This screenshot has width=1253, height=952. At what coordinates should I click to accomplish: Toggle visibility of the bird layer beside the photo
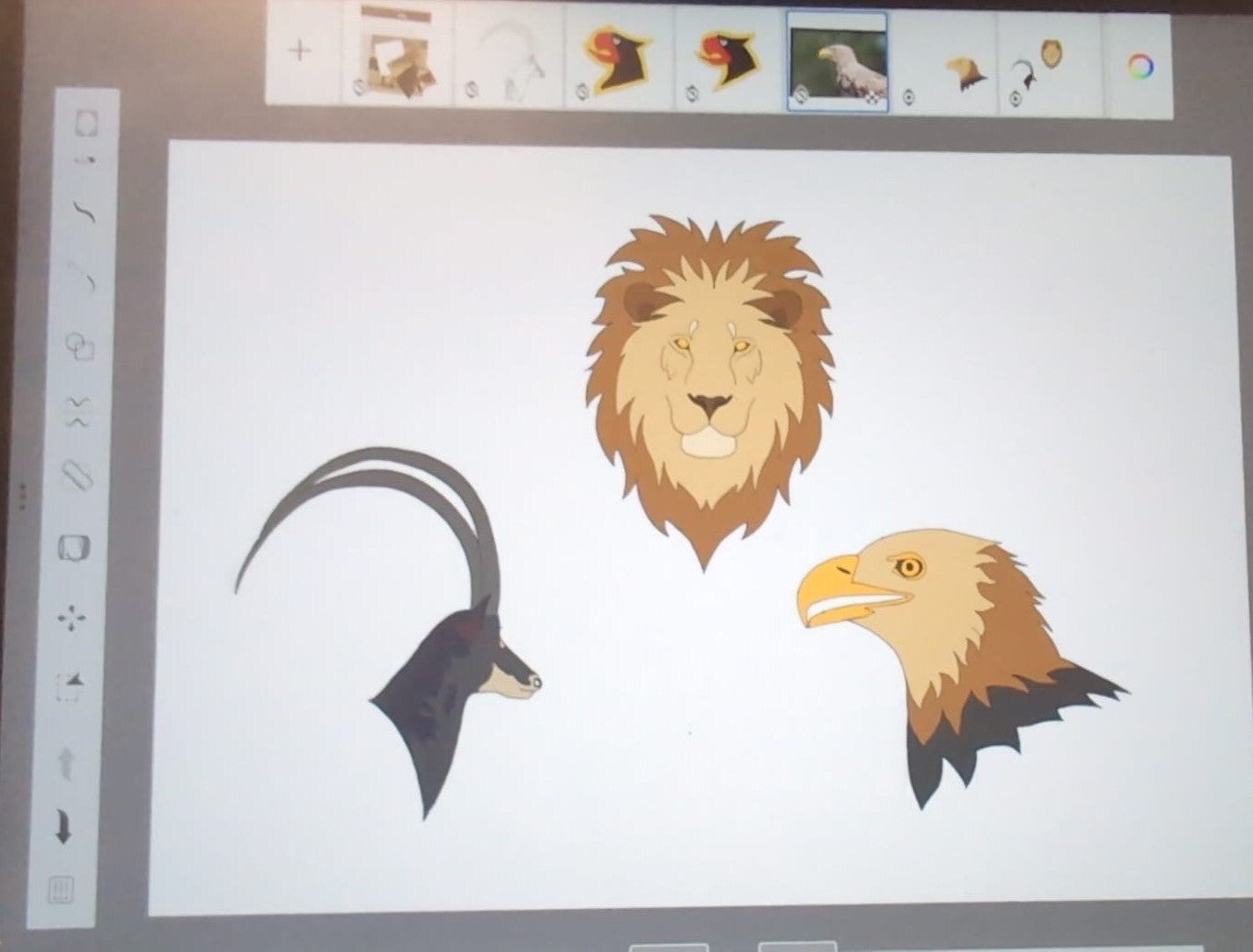(692, 93)
